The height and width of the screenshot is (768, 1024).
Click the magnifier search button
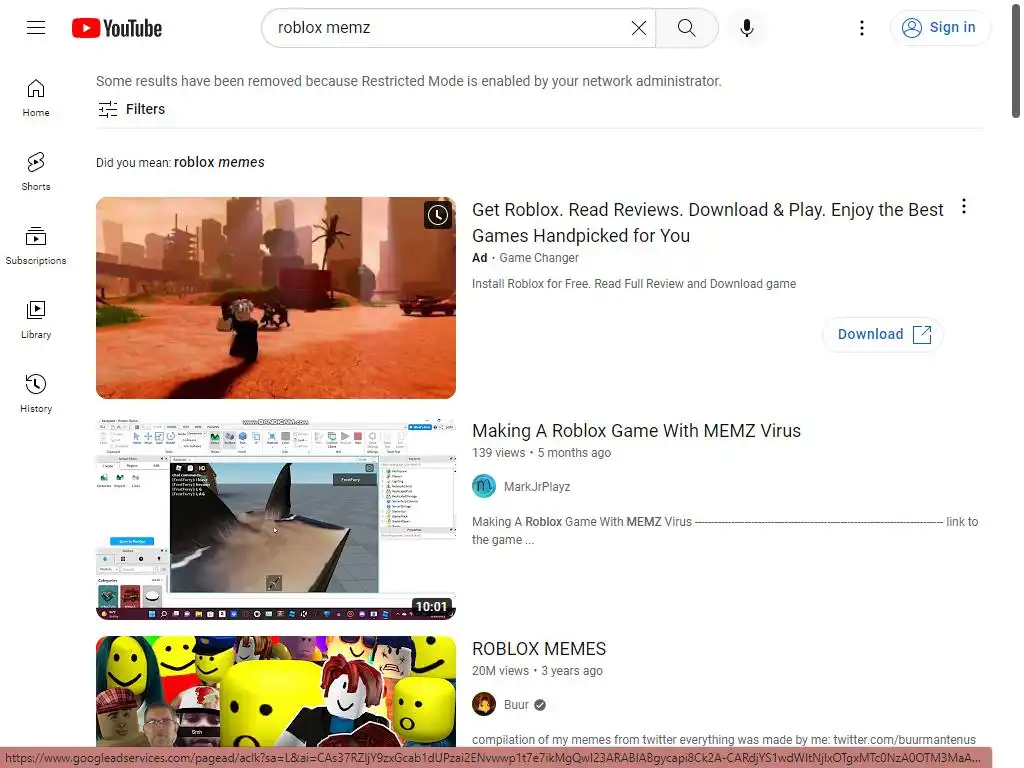click(686, 27)
